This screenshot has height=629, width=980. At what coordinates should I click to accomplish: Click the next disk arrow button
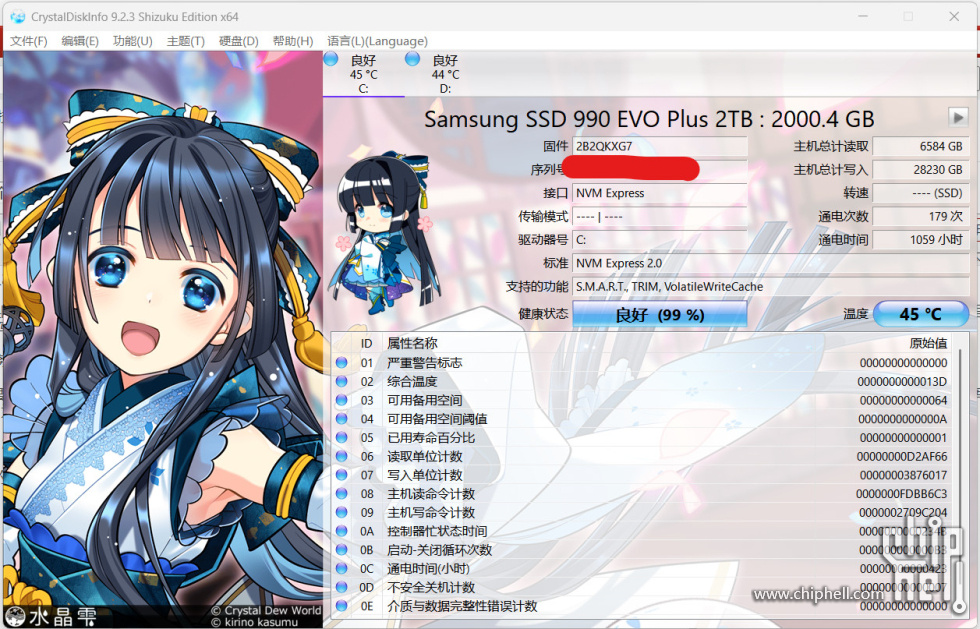tap(958, 117)
